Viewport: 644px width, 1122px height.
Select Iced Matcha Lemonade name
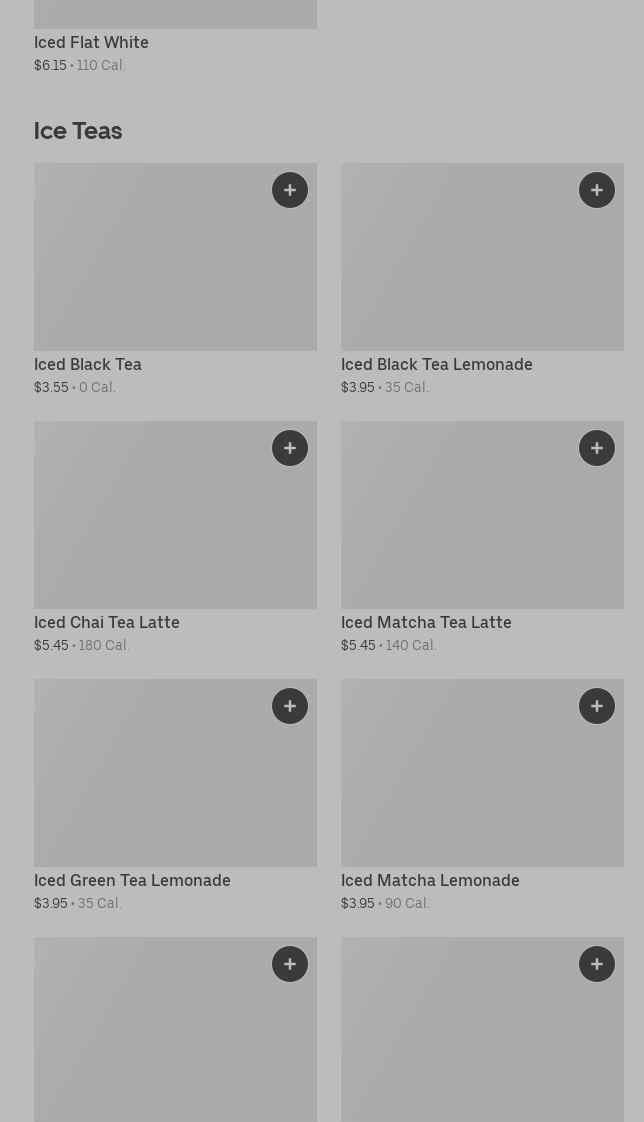[430, 880]
